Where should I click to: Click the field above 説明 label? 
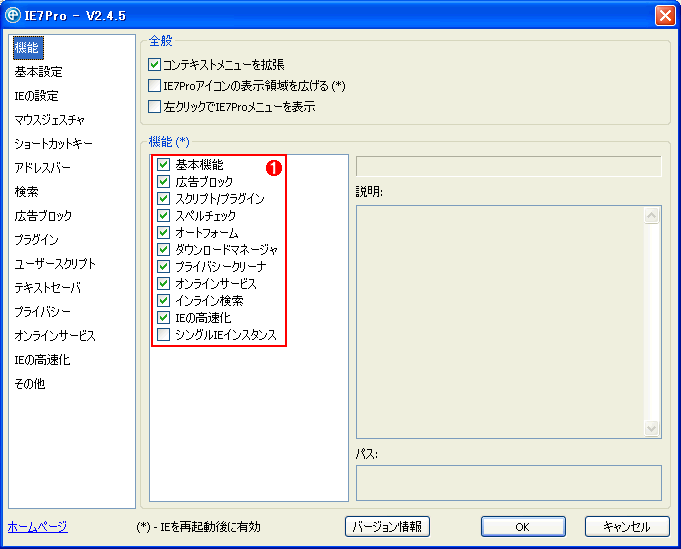(509, 166)
